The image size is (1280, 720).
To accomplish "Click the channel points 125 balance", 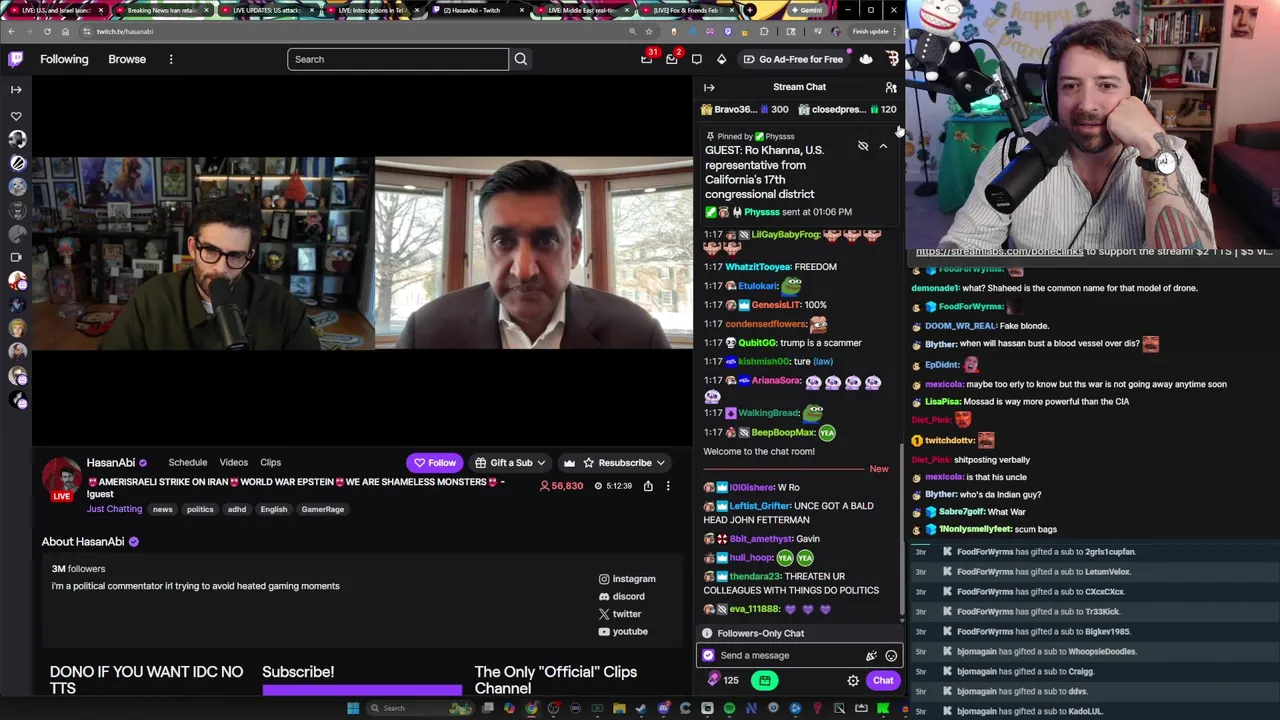I will point(723,680).
